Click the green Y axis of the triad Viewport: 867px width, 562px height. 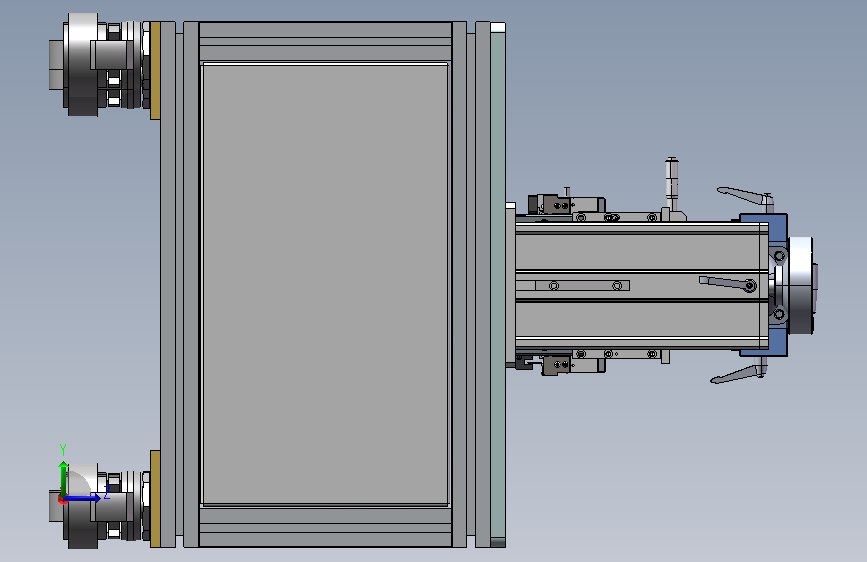click(x=64, y=478)
